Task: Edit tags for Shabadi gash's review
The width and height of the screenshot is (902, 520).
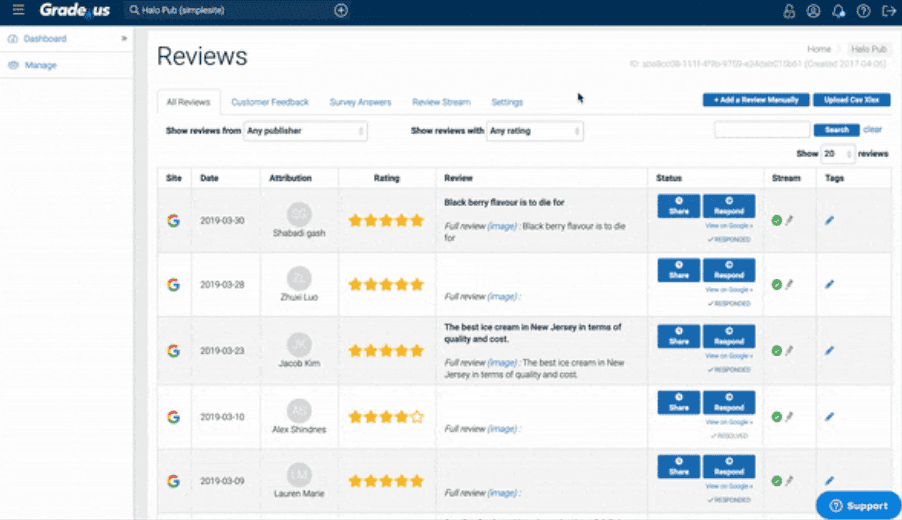Action: click(829, 220)
